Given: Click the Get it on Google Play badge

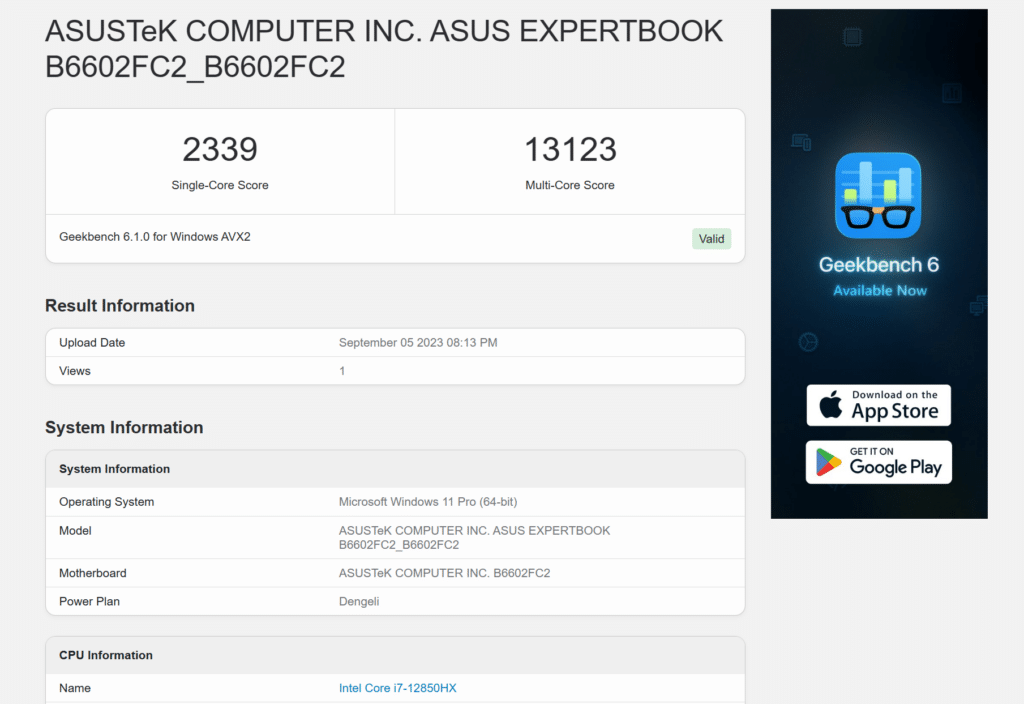Looking at the screenshot, I should 878,462.
